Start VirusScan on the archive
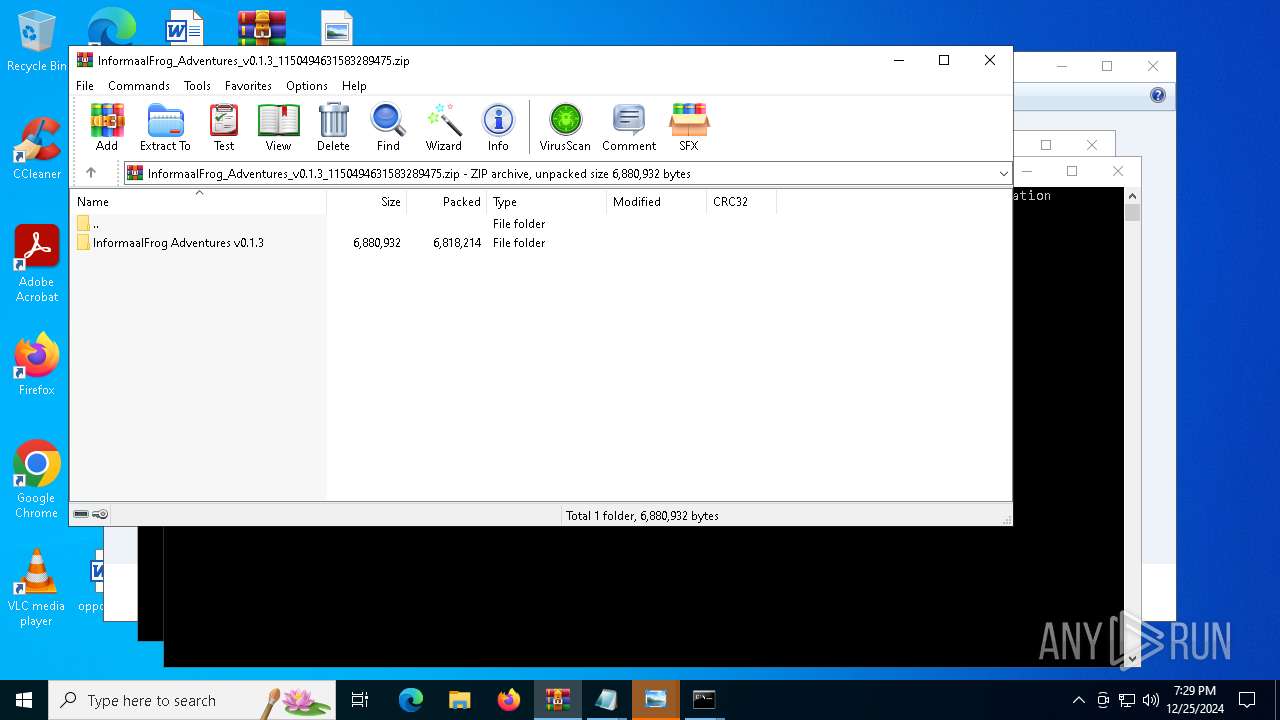This screenshot has width=1280, height=720. click(565, 127)
